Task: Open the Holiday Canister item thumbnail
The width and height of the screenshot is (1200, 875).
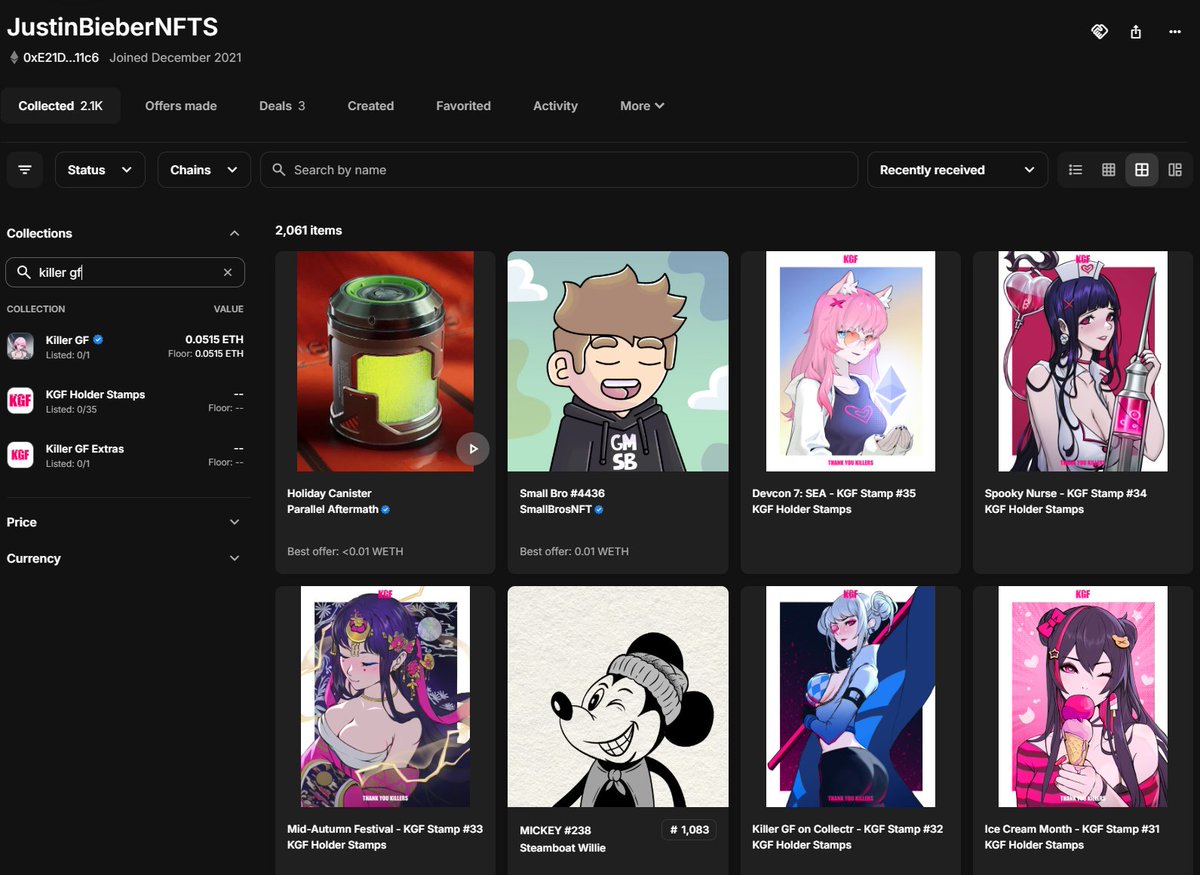Action: click(385, 362)
